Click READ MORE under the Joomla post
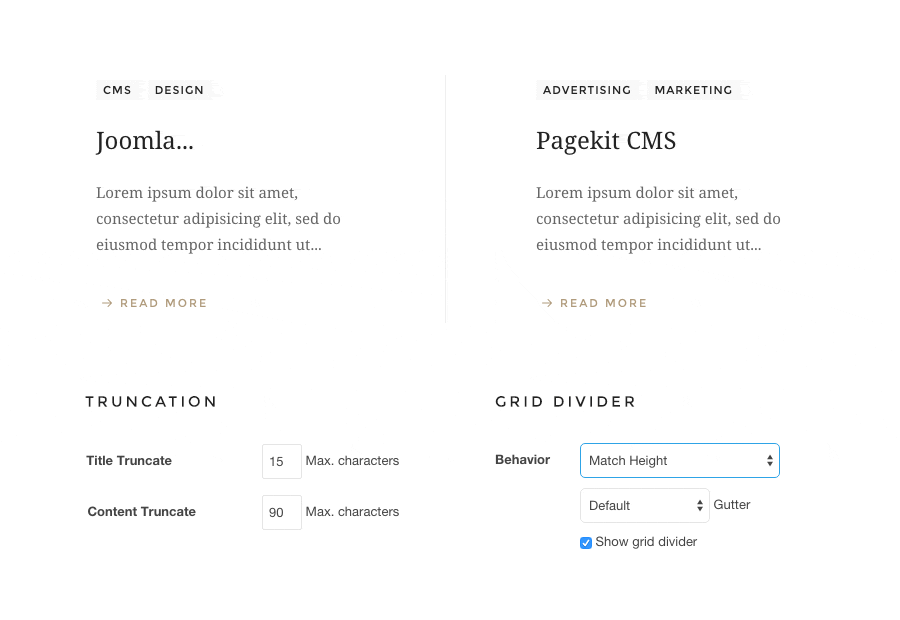Screen dimensions: 900x620 pyautogui.click(x=163, y=303)
